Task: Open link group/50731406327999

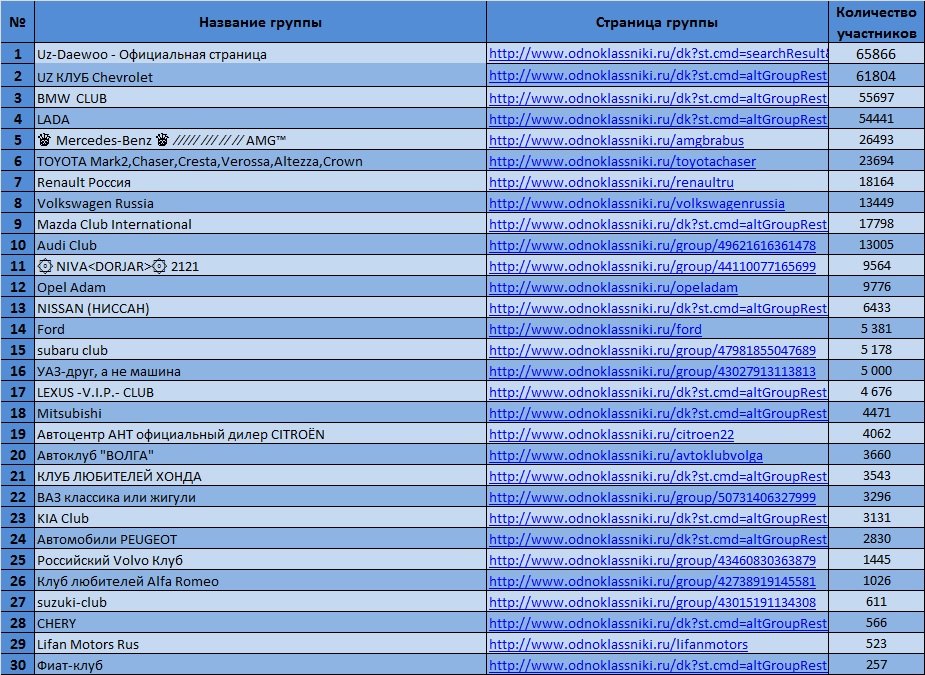Action: tap(652, 497)
